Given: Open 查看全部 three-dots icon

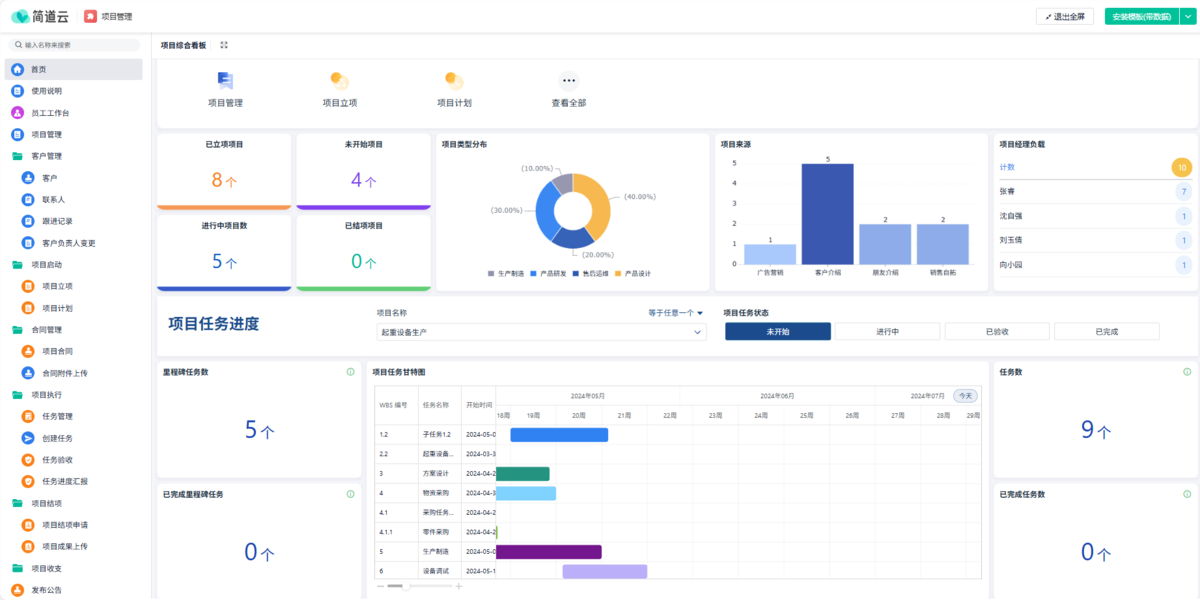Looking at the screenshot, I should pos(568,81).
